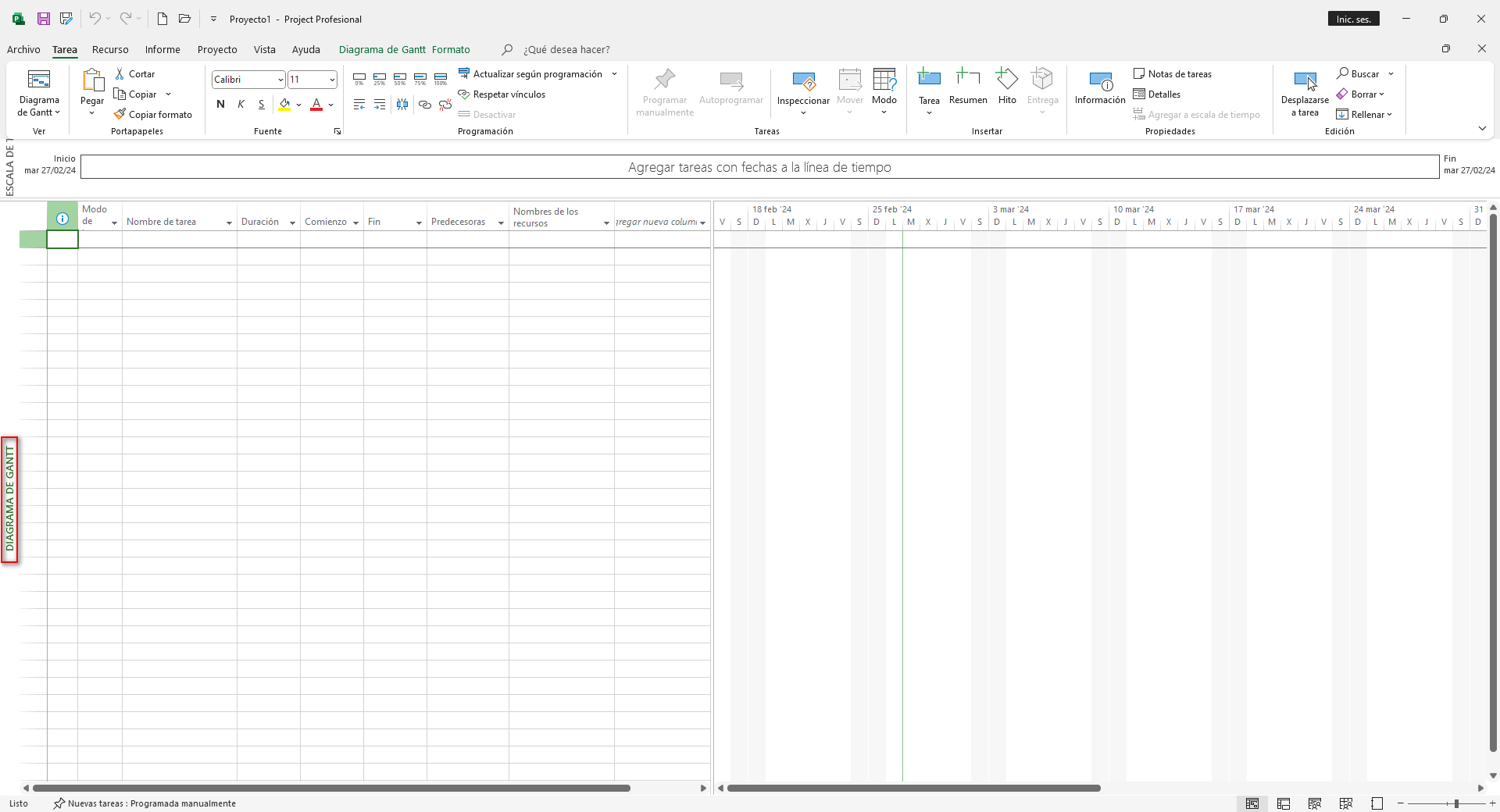Open the Recurso ribbon tab
The width and height of the screenshot is (1500, 812).
click(x=110, y=49)
